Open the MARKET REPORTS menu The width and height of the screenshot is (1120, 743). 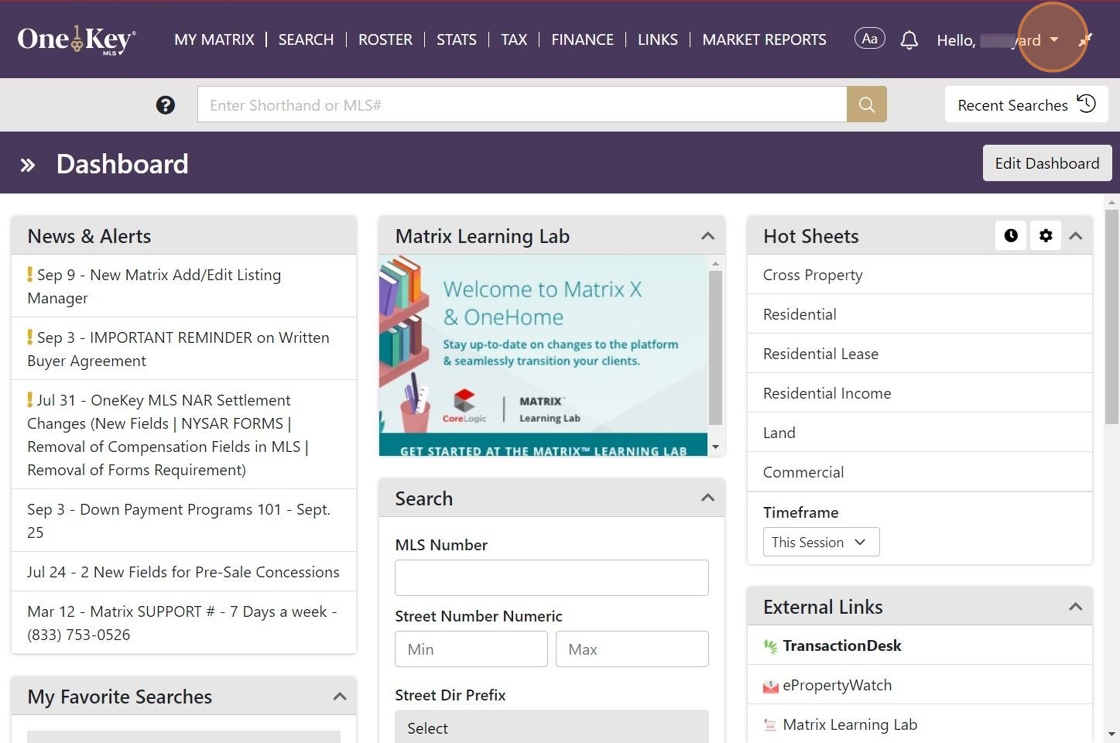(764, 40)
